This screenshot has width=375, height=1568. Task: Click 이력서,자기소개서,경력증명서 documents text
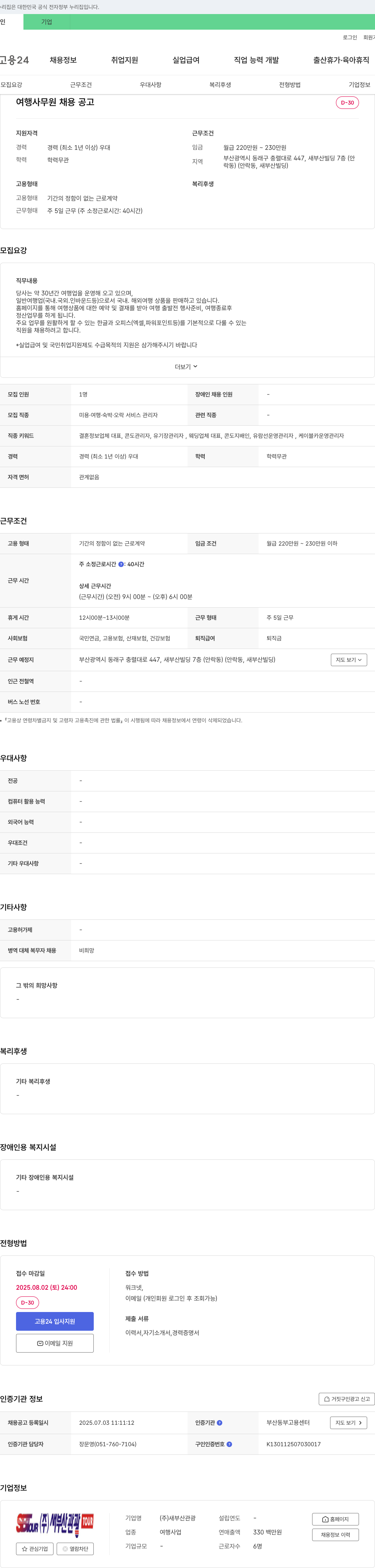(x=162, y=1332)
